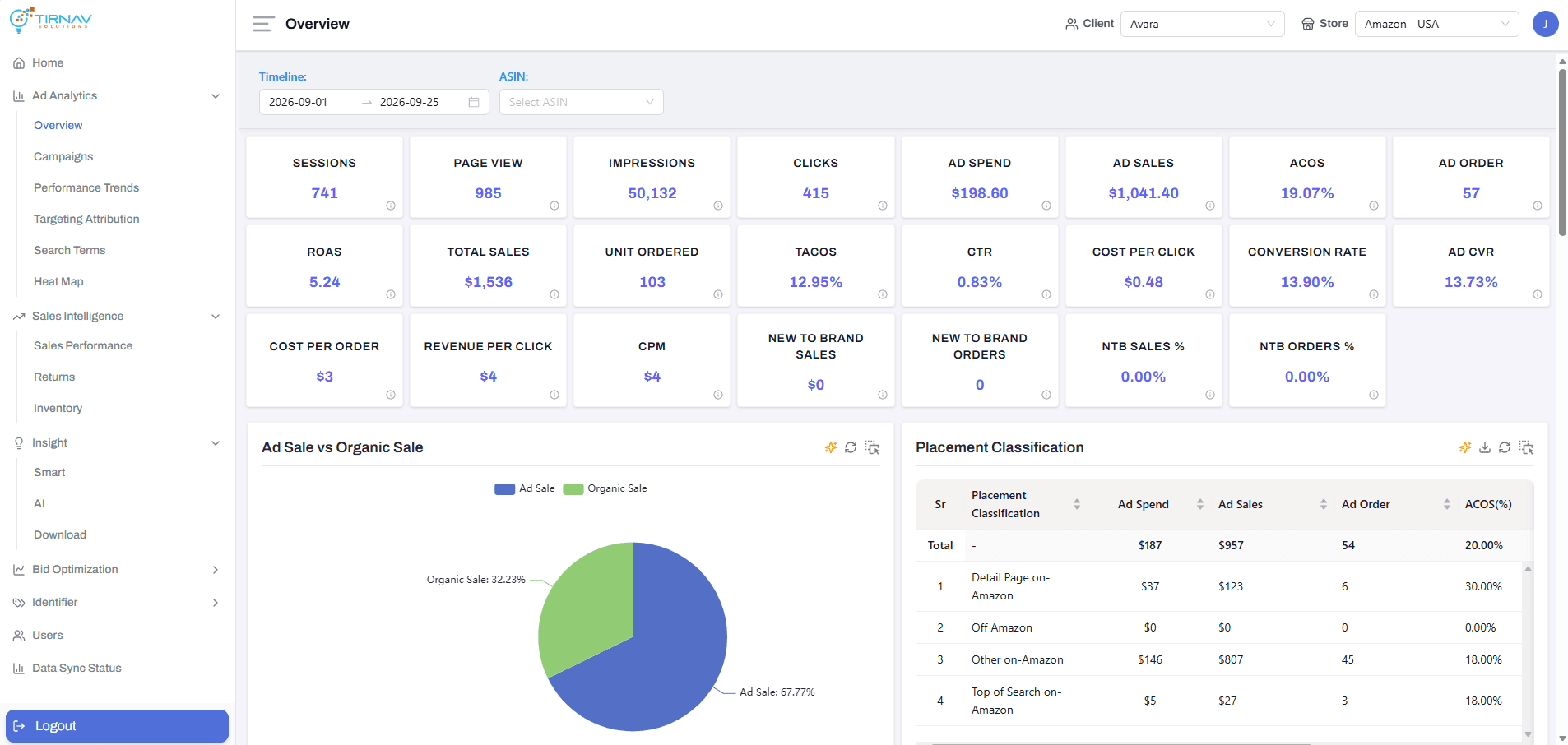Click the select-area icon on Ad Sale vs Organic Sale
The width and height of the screenshot is (1568, 745).
tap(872, 447)
